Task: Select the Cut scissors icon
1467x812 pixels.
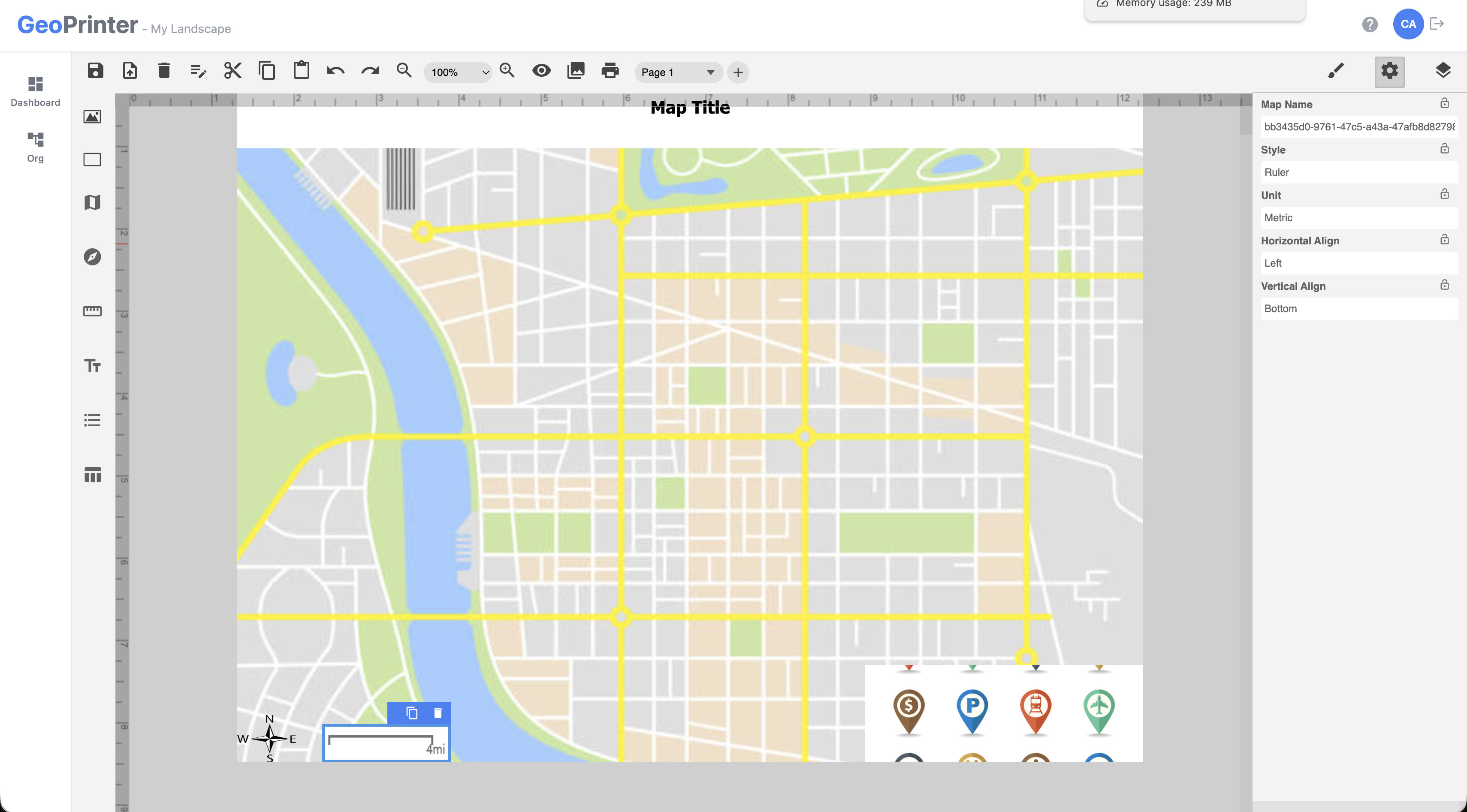Action: [x=233, y=71]
